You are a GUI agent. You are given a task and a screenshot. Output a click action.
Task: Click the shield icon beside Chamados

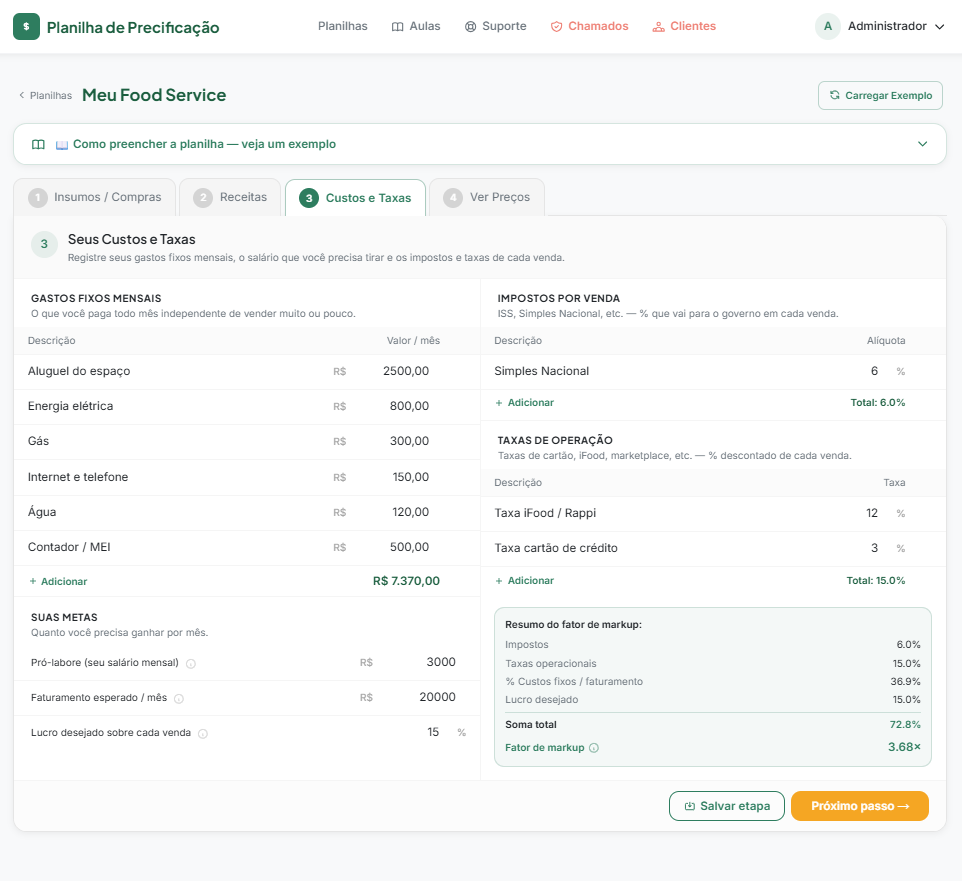point(556,27)
